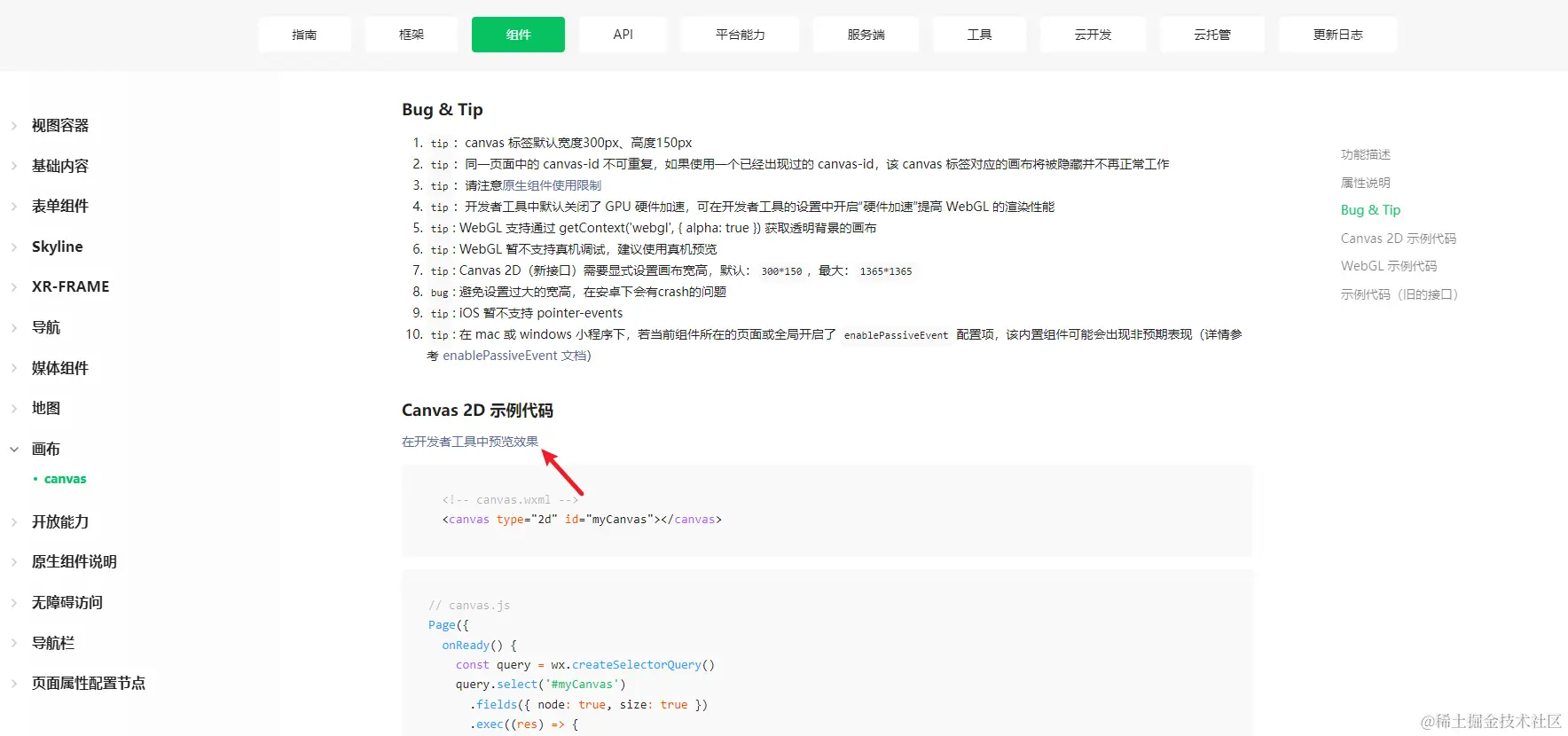Switch to the 框架 tab
Viewport: 1568px width, 736px height.
click(412, 35)
